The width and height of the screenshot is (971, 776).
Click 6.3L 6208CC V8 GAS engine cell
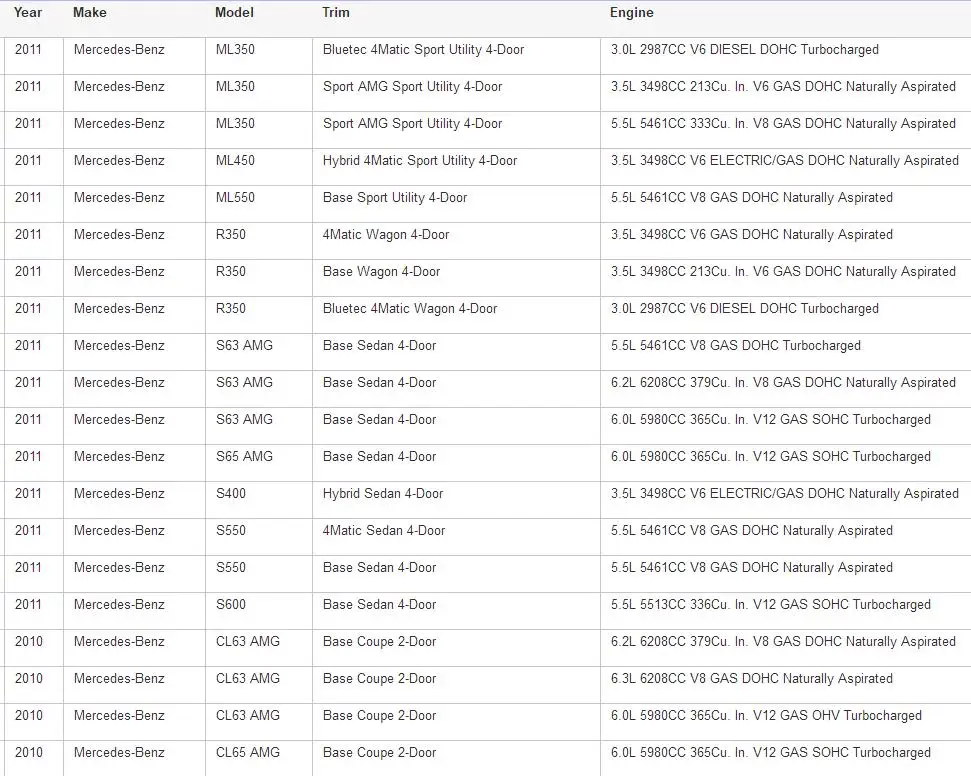click(752, 679)
